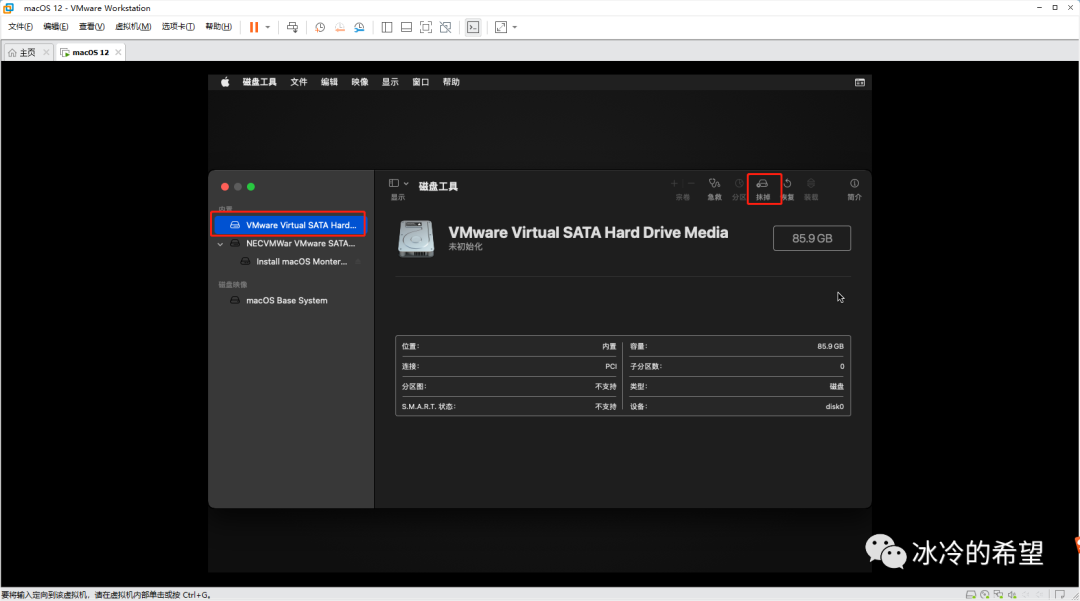Viewport: 1080px width, 601px height.
Task: Click the sound card status icon in VMware status bar
Action: [x=1012, y=595]
